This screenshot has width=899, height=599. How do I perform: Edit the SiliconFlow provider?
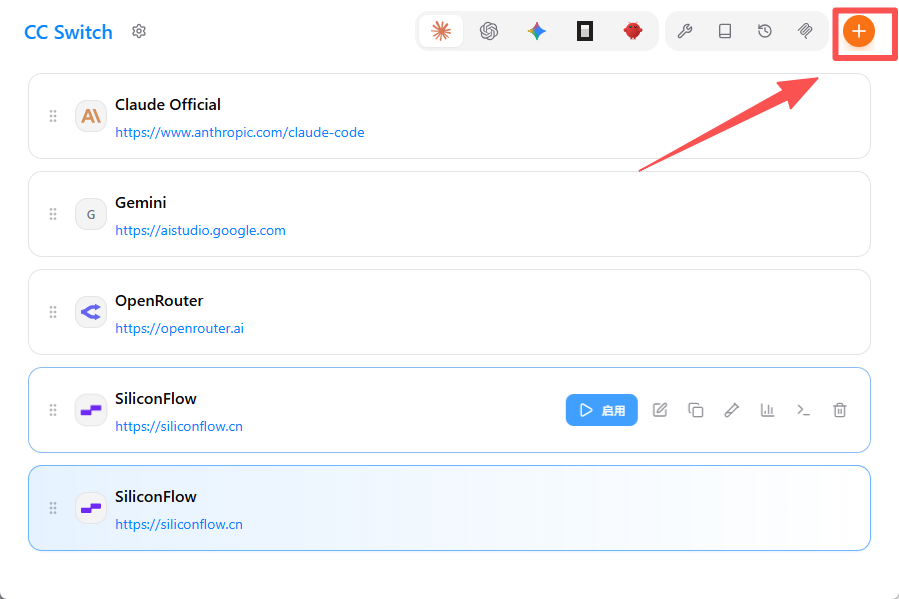point(660,410)
